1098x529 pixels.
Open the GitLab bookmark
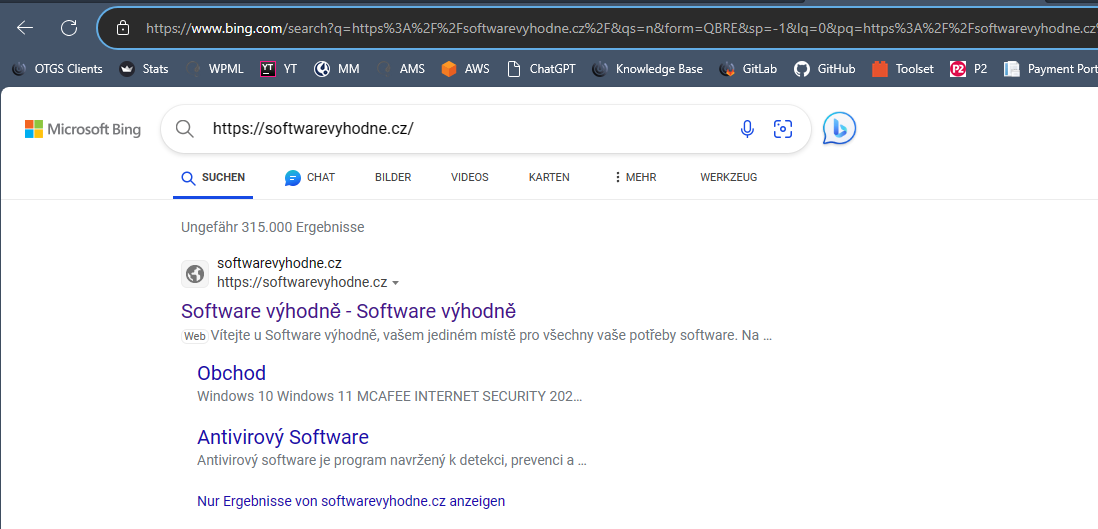(748, 69)
